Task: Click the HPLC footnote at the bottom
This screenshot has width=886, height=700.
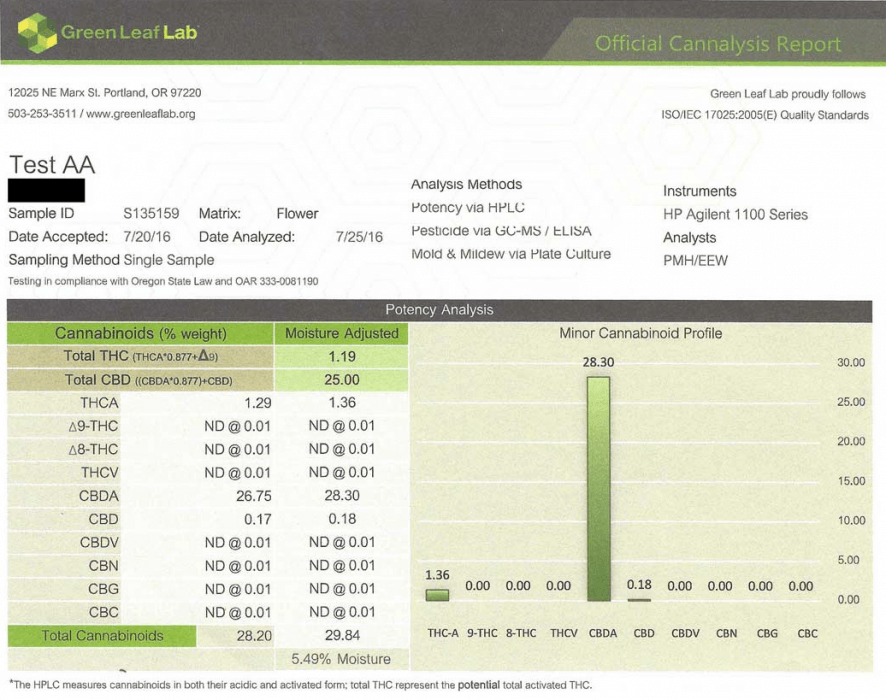Action: point(299,685)
